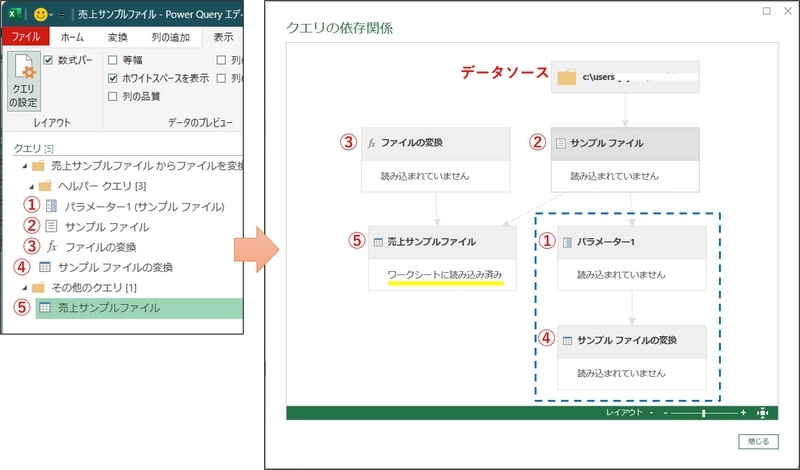Close the クエリの依存関係 dialog with X

pos(788,11)
